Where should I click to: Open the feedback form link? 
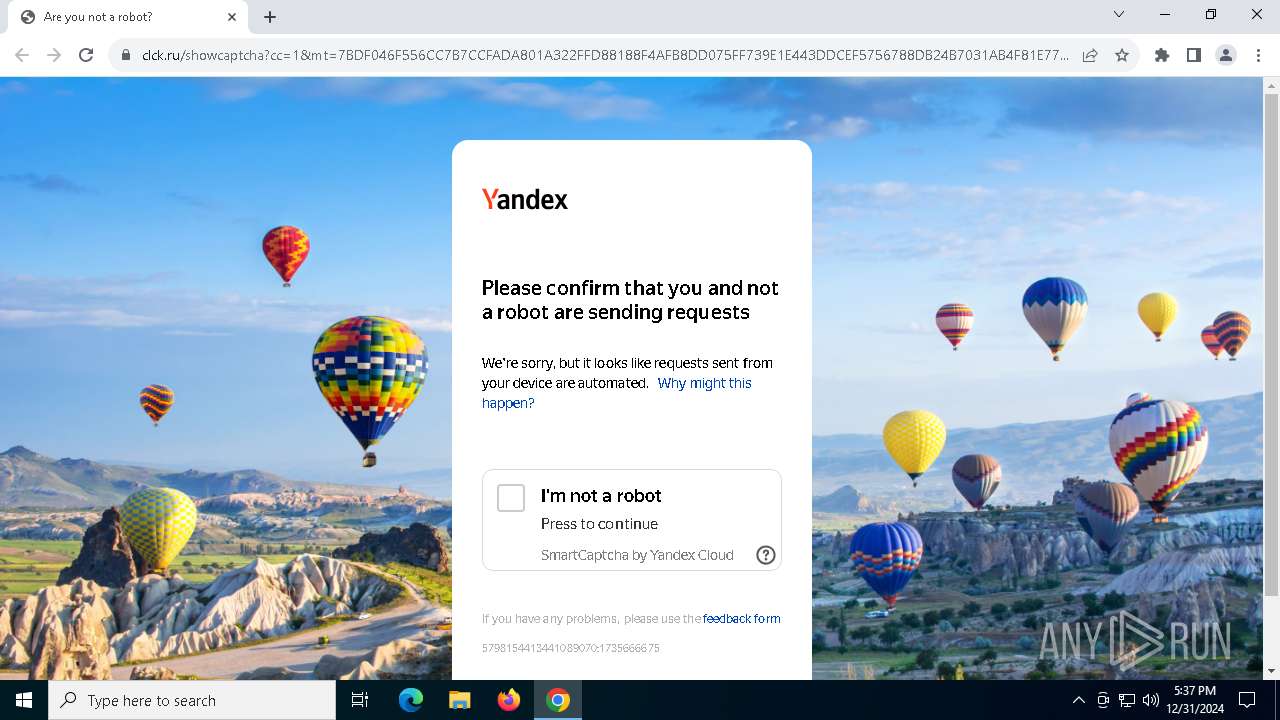click(x=741, y=619)
